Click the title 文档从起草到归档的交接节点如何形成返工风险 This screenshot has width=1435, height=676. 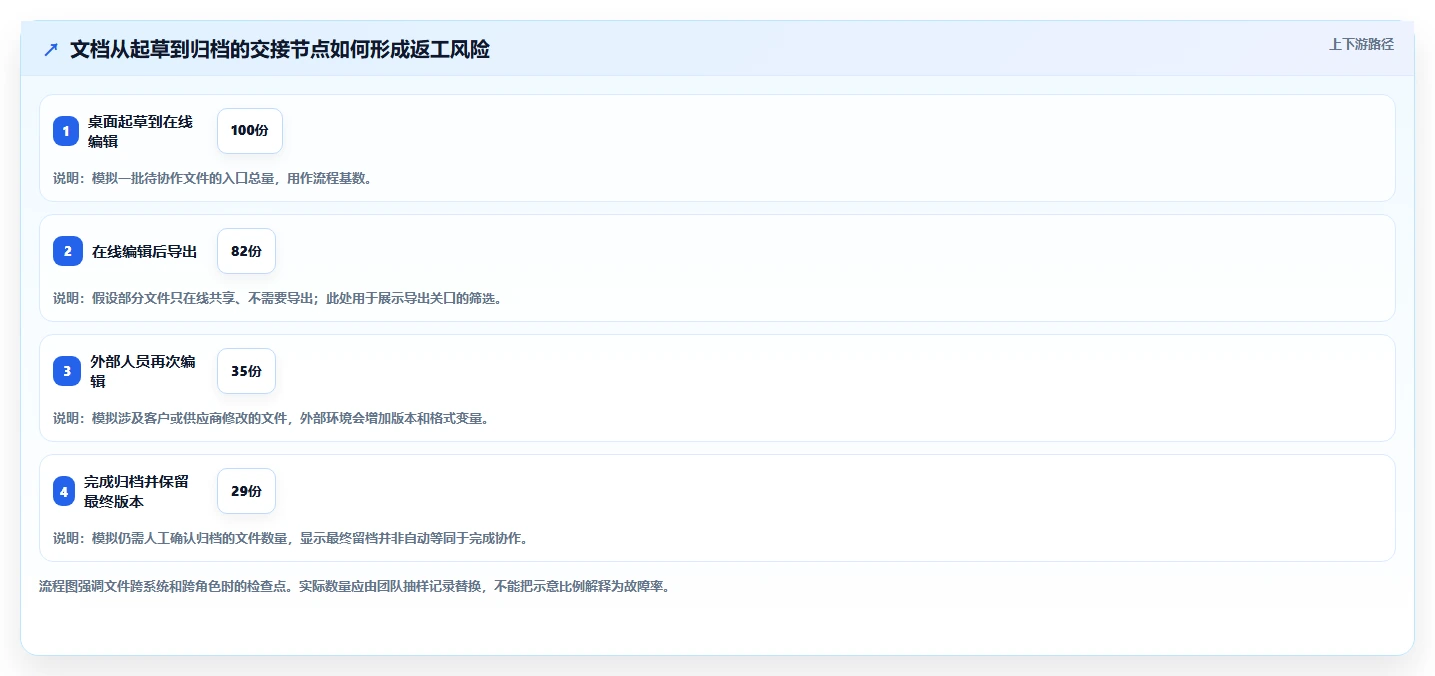click(x=280, y=49)
